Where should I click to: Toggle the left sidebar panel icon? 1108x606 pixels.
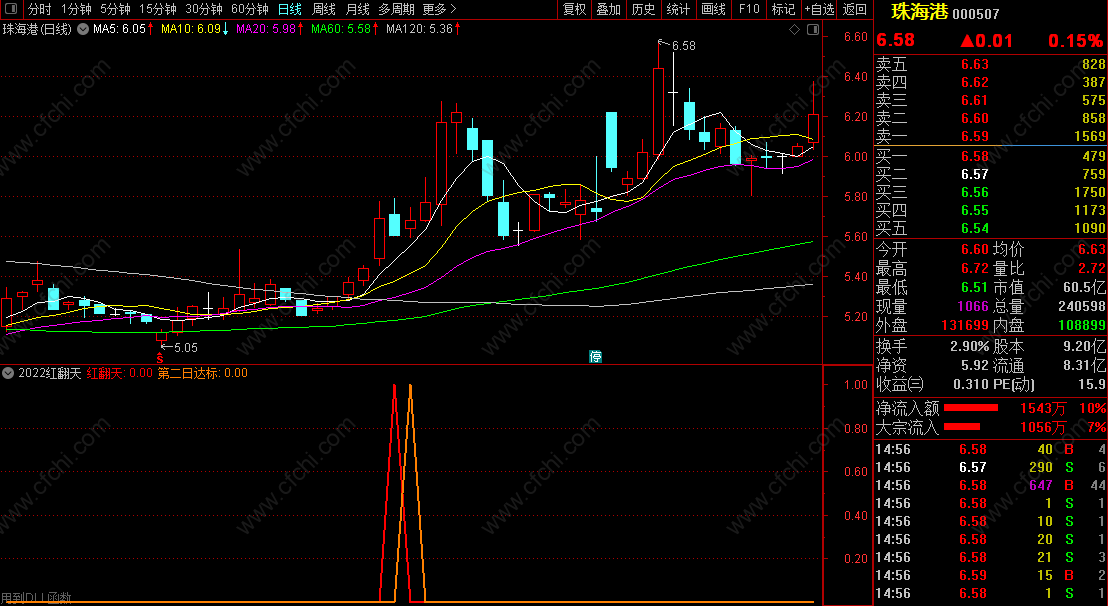[x=11, y=9]
